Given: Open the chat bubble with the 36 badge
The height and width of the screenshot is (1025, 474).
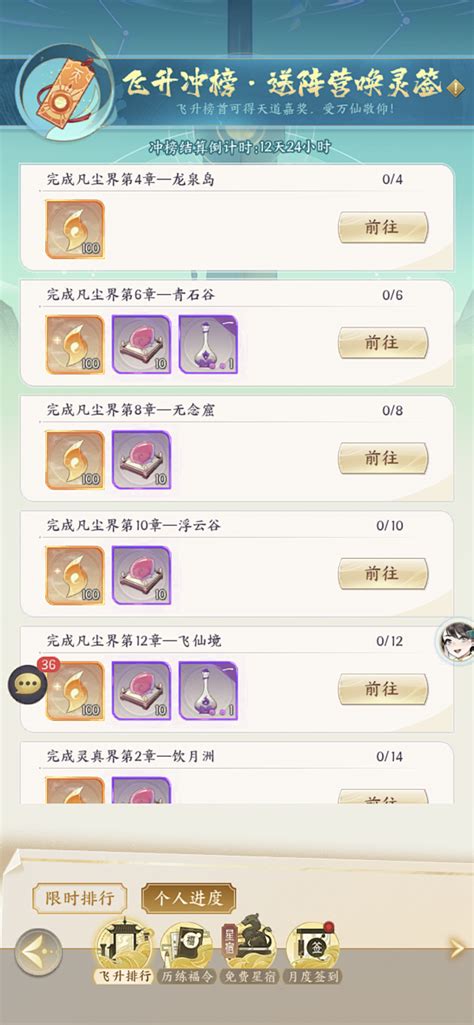Looking at the screenshot, I should pos(28,683).
